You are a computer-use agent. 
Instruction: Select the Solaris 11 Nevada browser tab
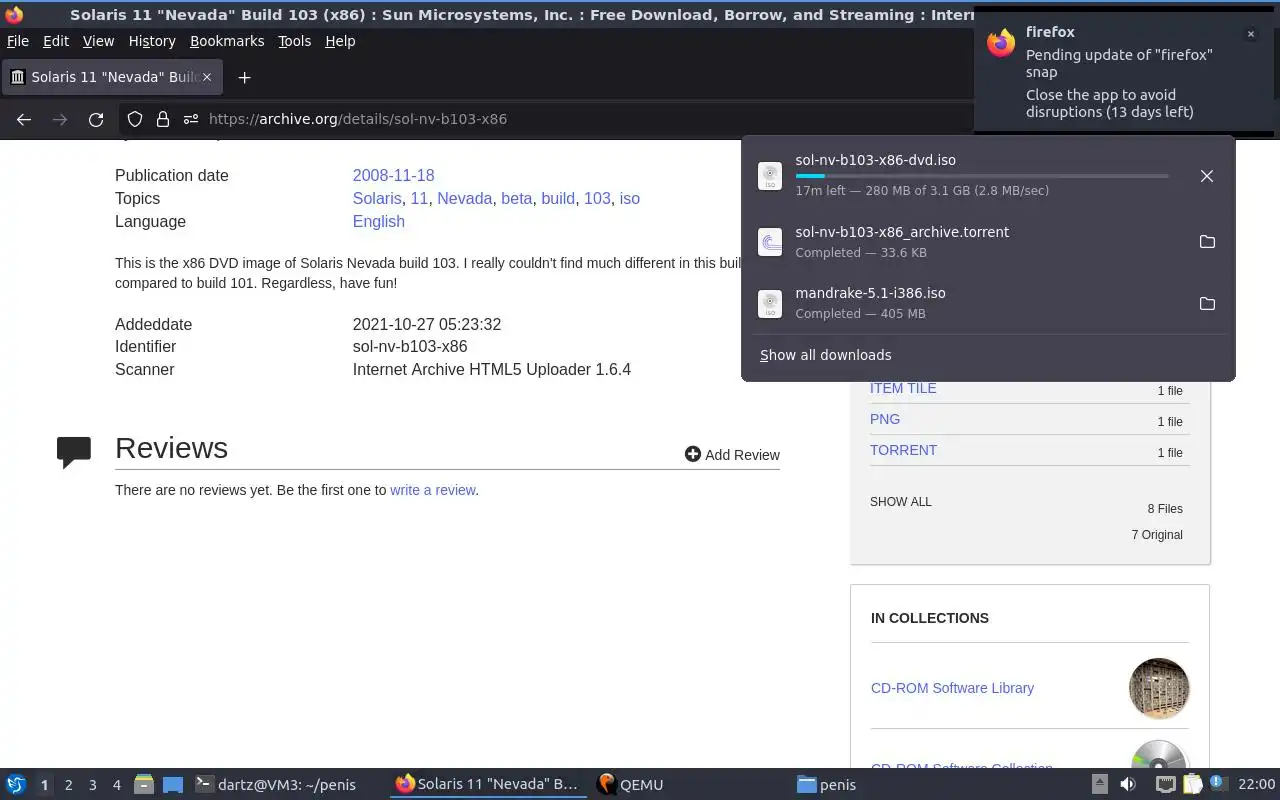(111, 77)
